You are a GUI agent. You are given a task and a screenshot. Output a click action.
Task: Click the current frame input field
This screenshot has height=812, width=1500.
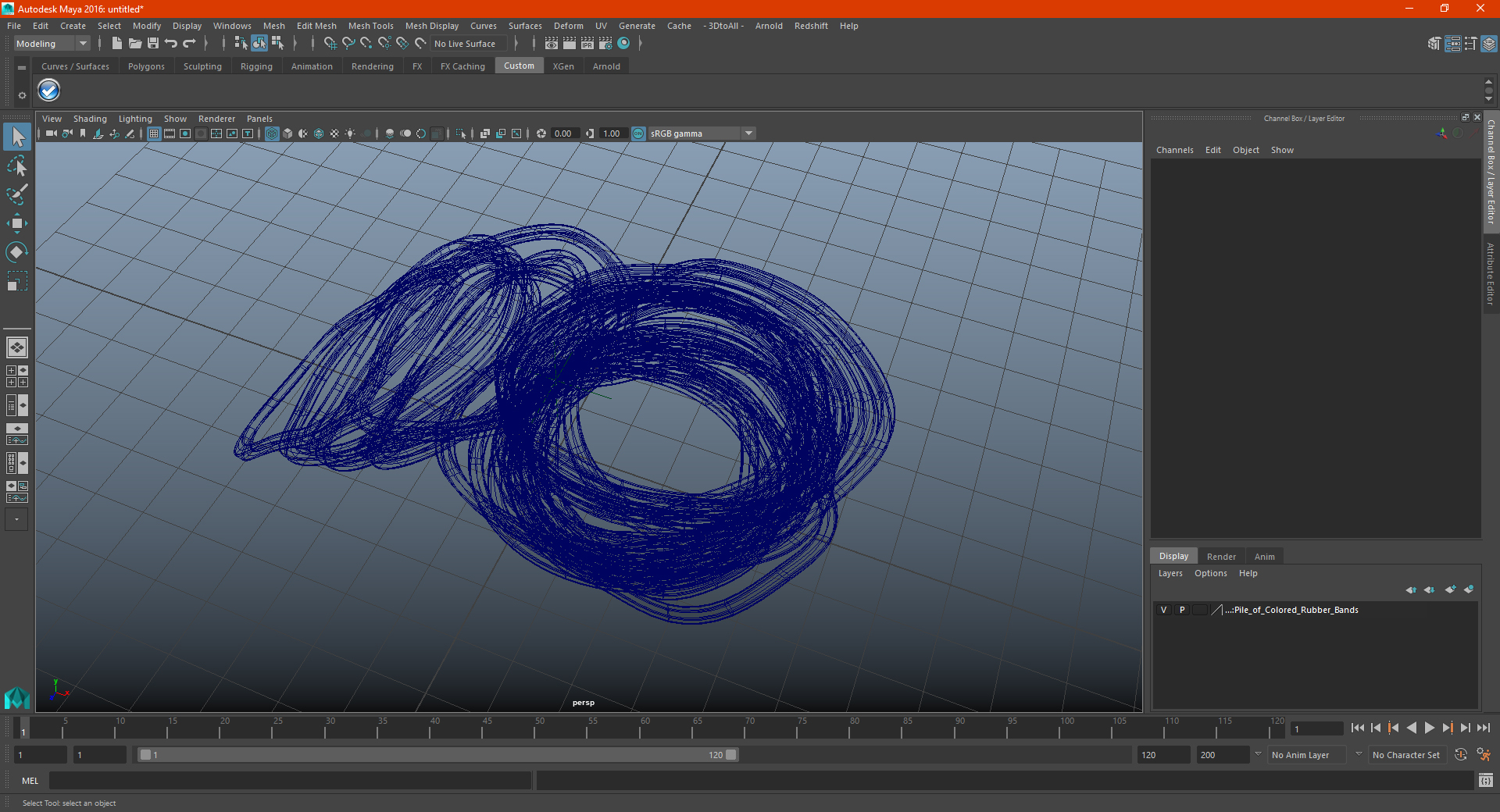coord(1316,728)
